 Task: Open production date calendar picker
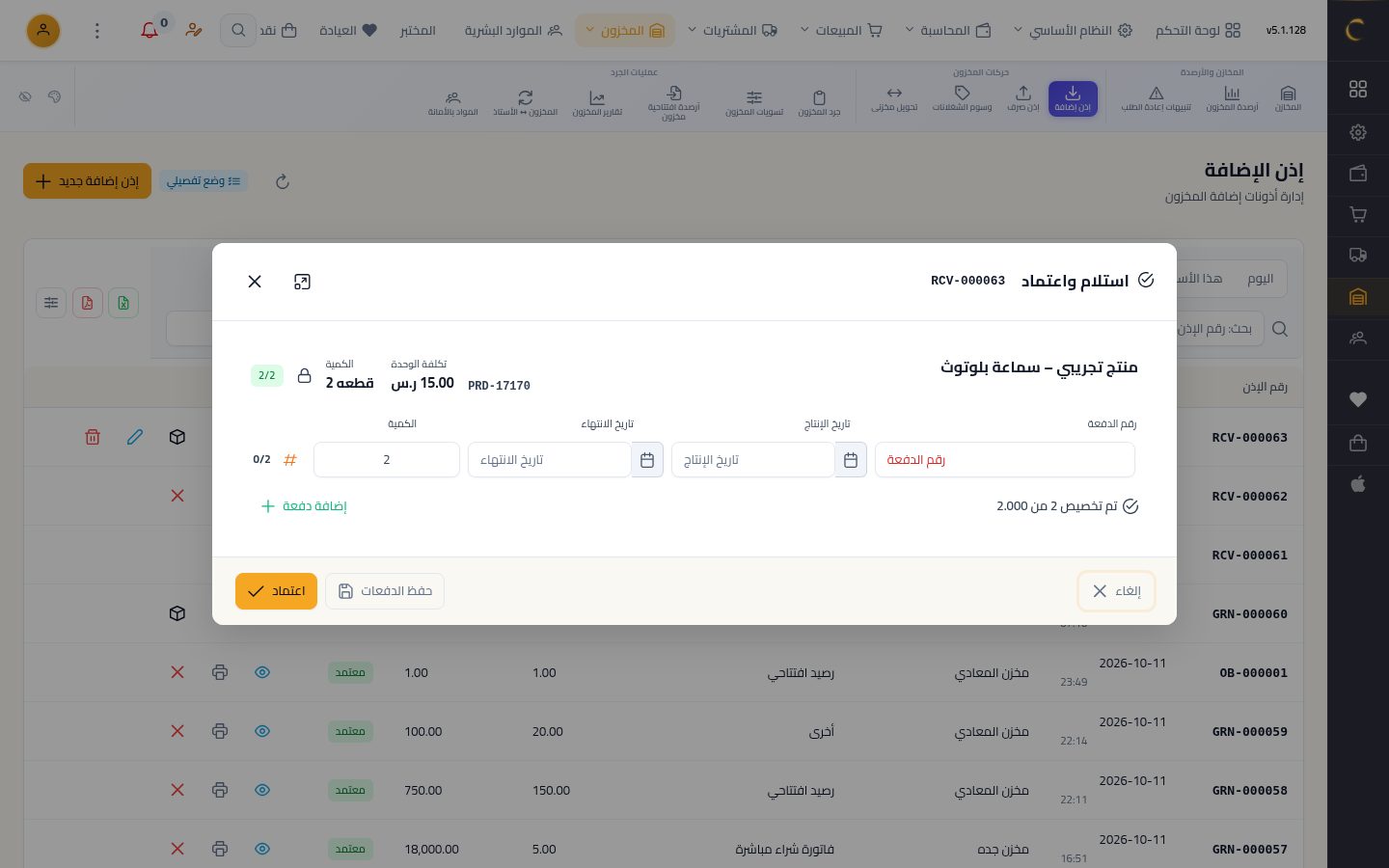pyautogui.click(x=851, y=460)
